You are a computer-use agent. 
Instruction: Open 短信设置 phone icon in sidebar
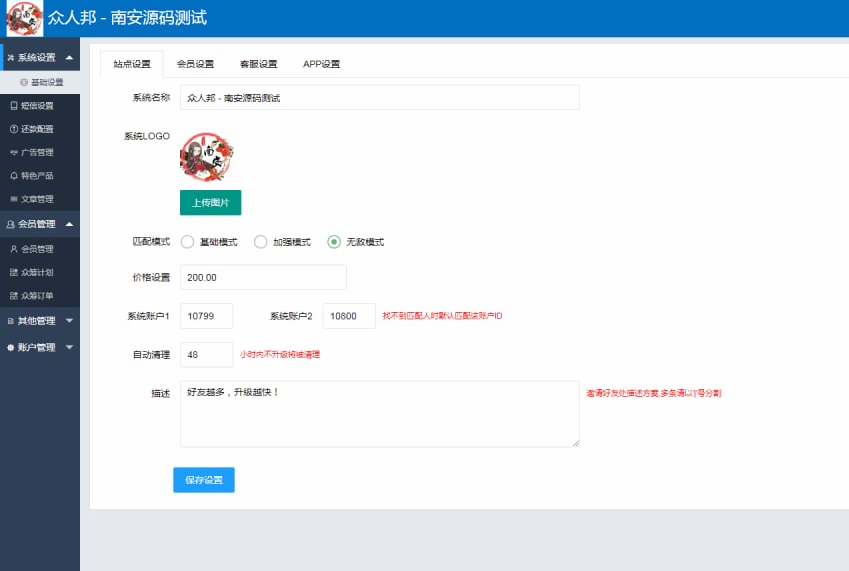[x=14, y=106]
